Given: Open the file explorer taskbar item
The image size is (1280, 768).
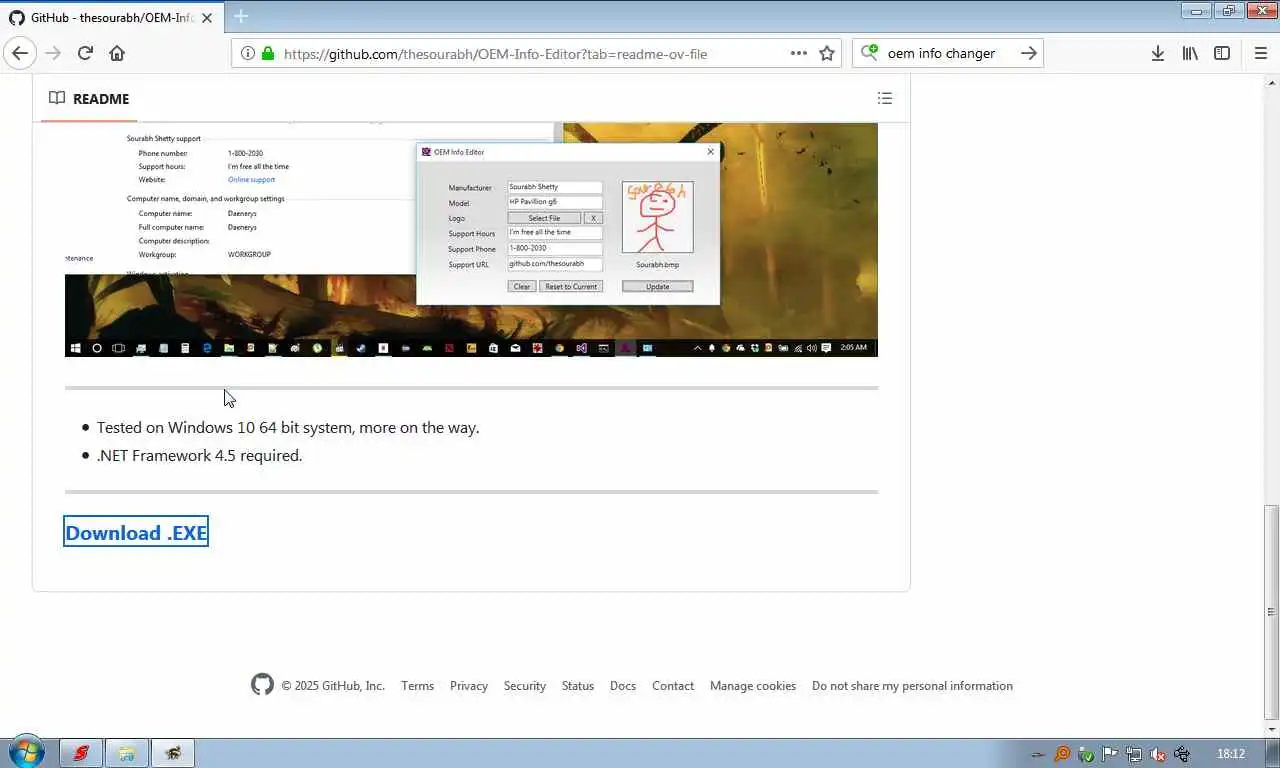Looking at the screenshot, I should point(127,753).
